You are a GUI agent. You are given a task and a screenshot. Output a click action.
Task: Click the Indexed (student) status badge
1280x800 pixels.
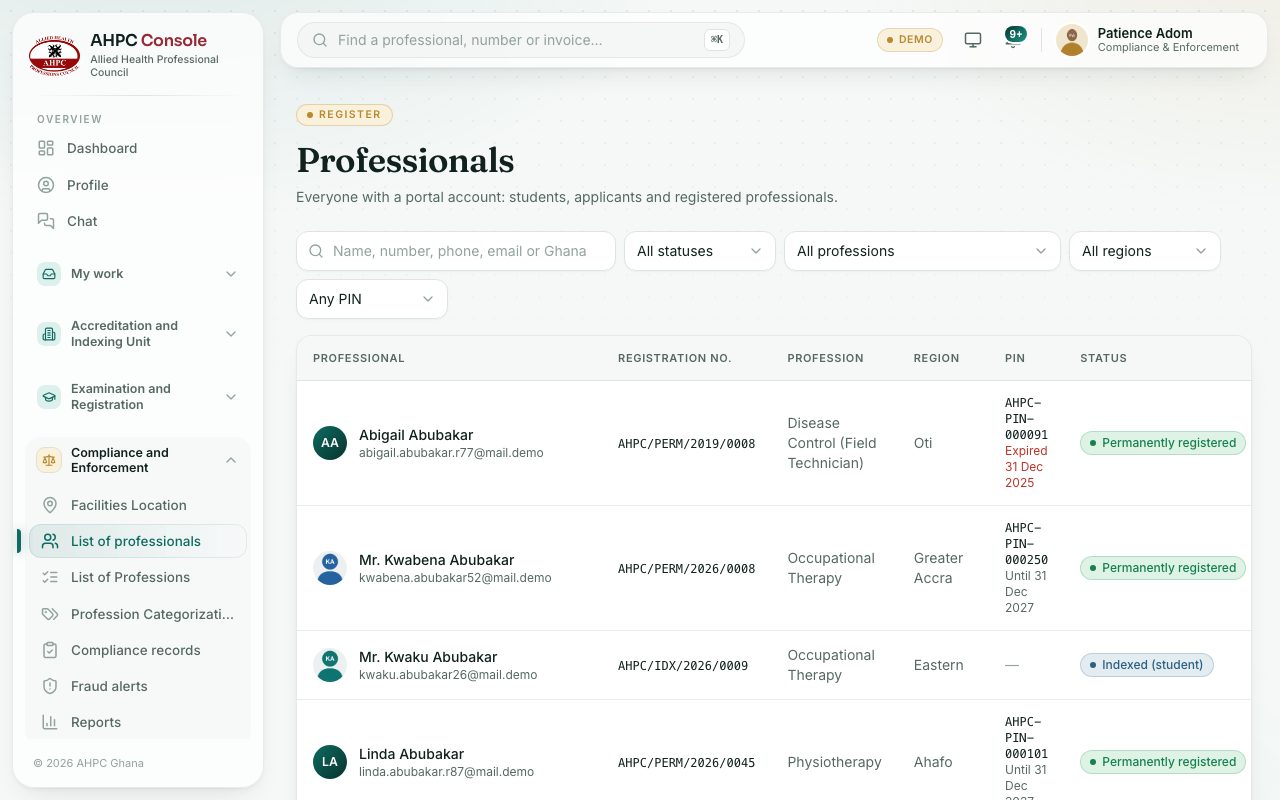1147,665
